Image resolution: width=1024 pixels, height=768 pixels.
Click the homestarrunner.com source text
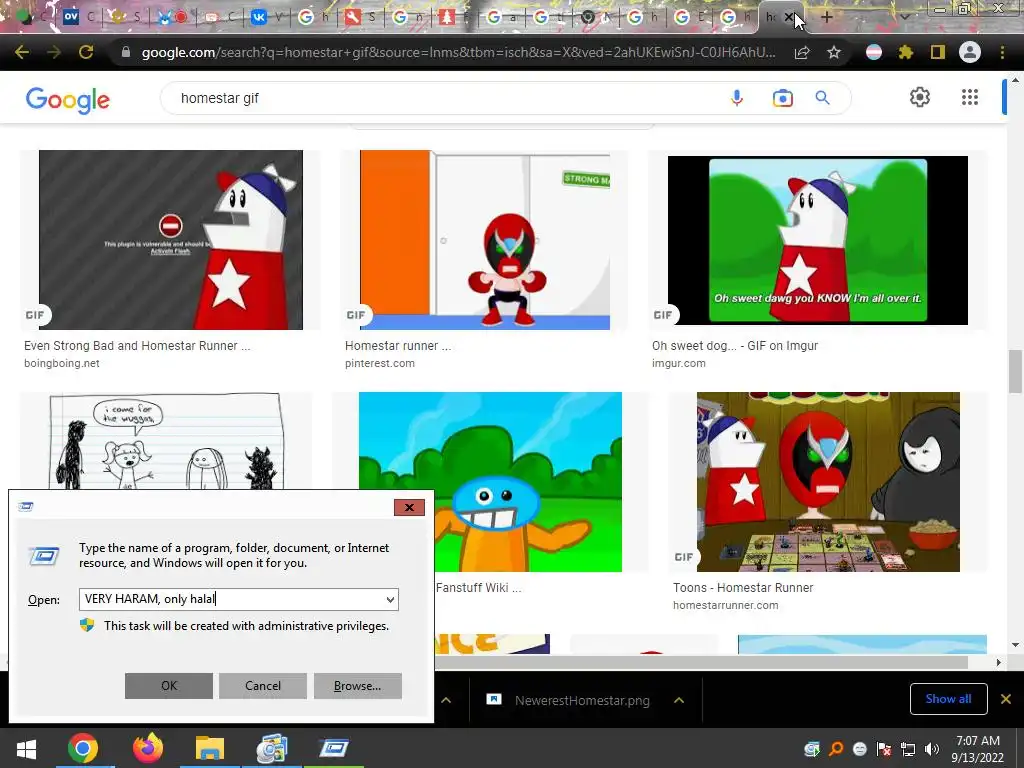[726, 605]
